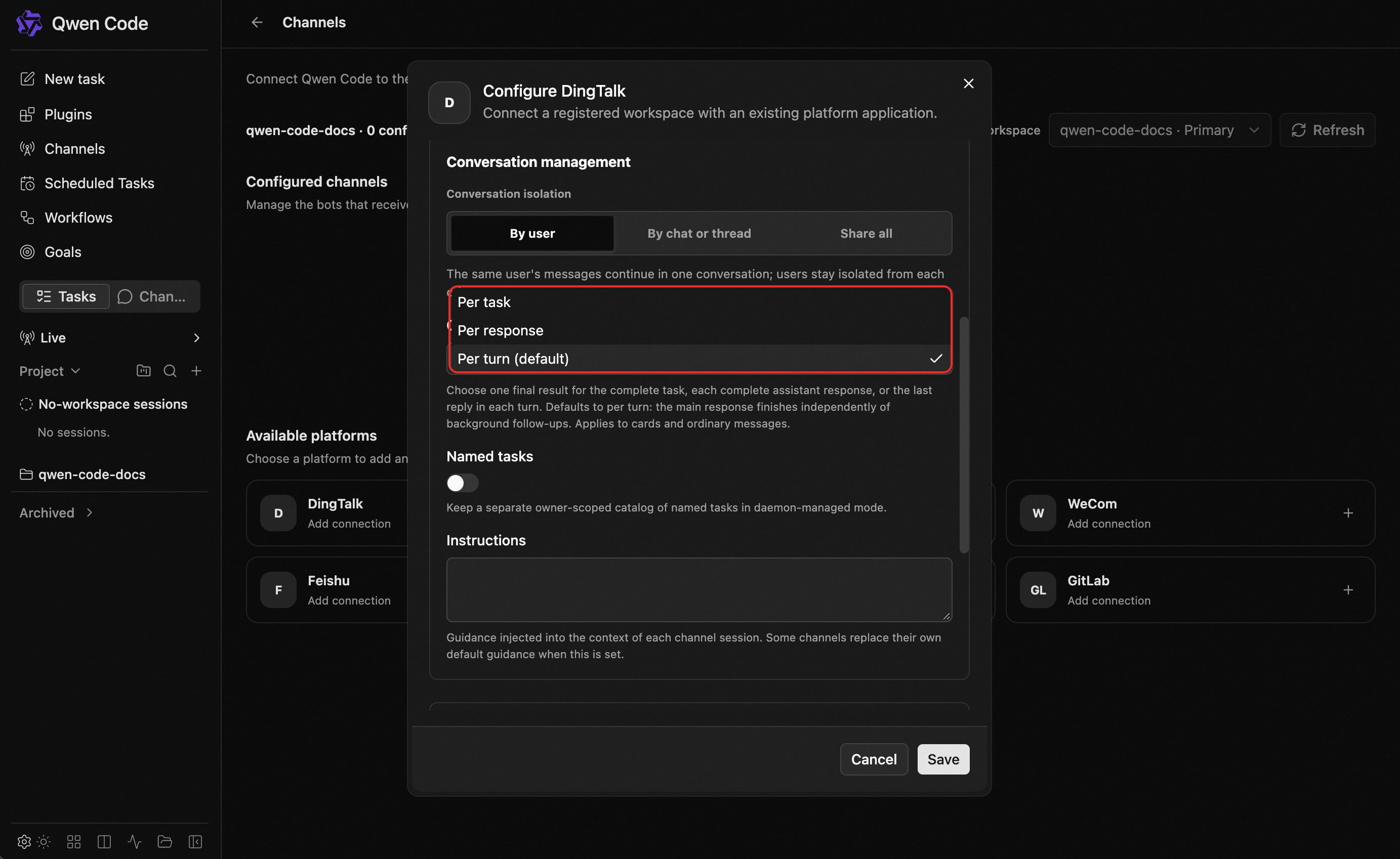Viewport: 1400px width, 859px height.
Task: Open settings via the gear icon
Action: click(x=24, y=841)
